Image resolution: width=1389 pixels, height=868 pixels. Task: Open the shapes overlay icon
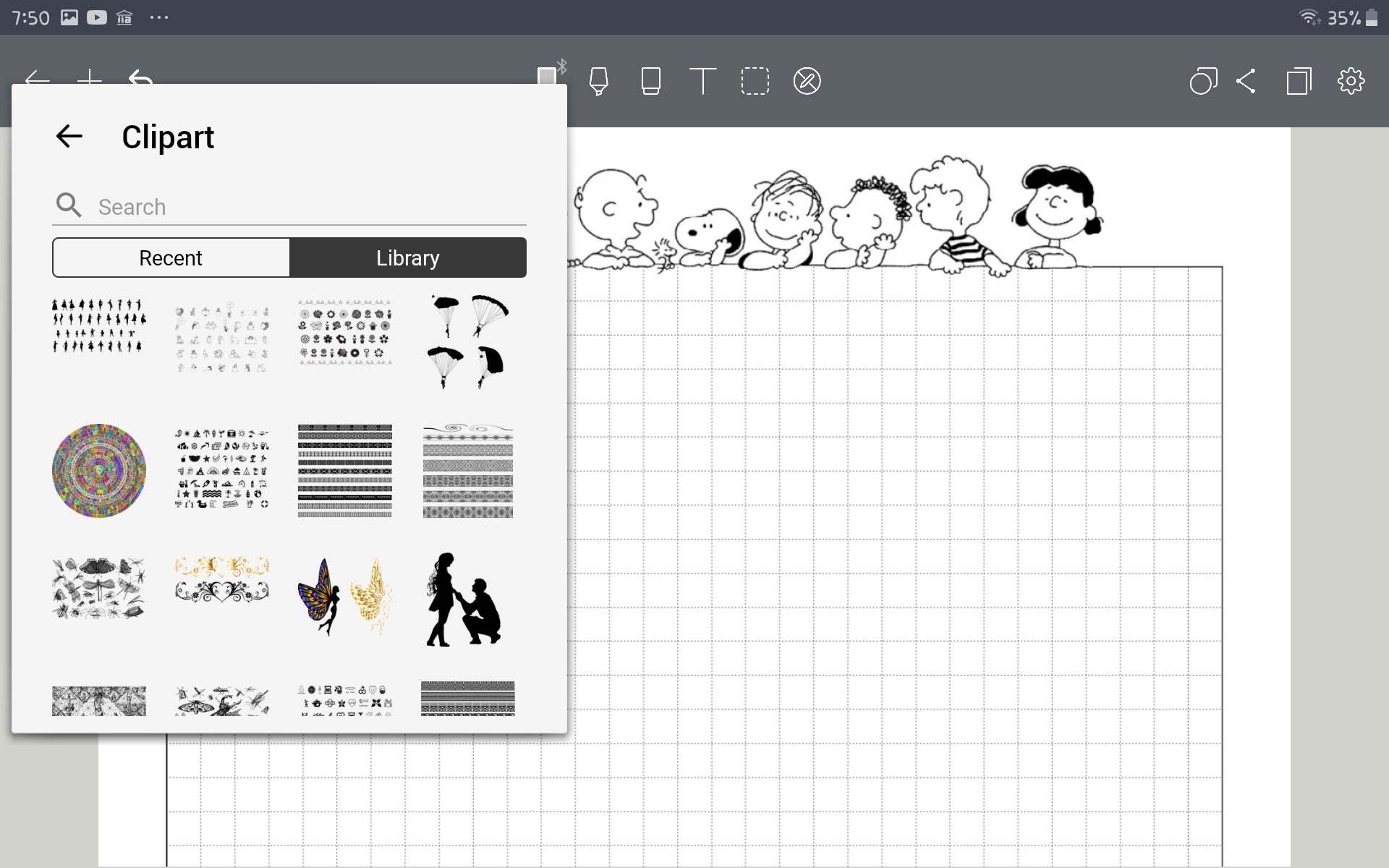click(x=1203, y=81)
